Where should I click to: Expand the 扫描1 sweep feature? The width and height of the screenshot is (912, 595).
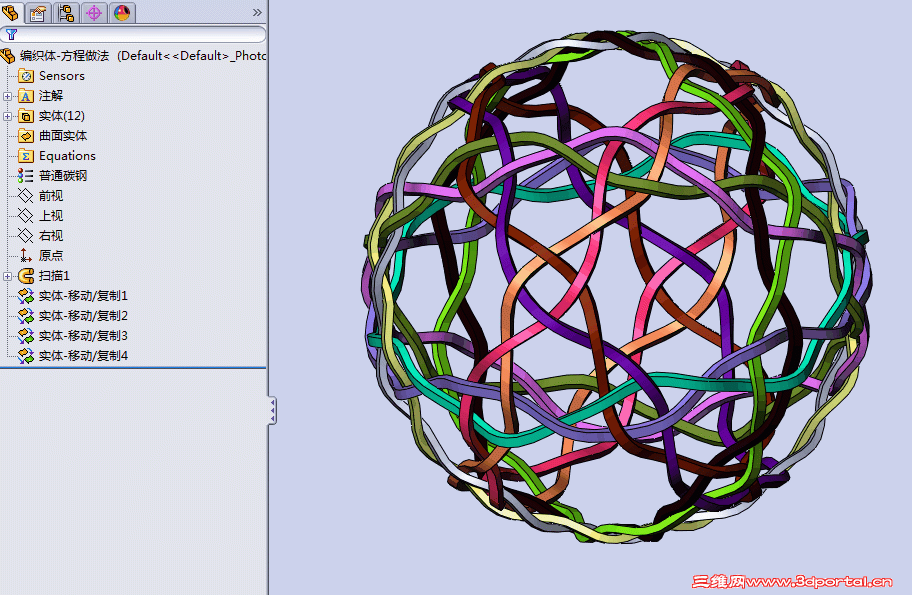click(x=8, y=276)
